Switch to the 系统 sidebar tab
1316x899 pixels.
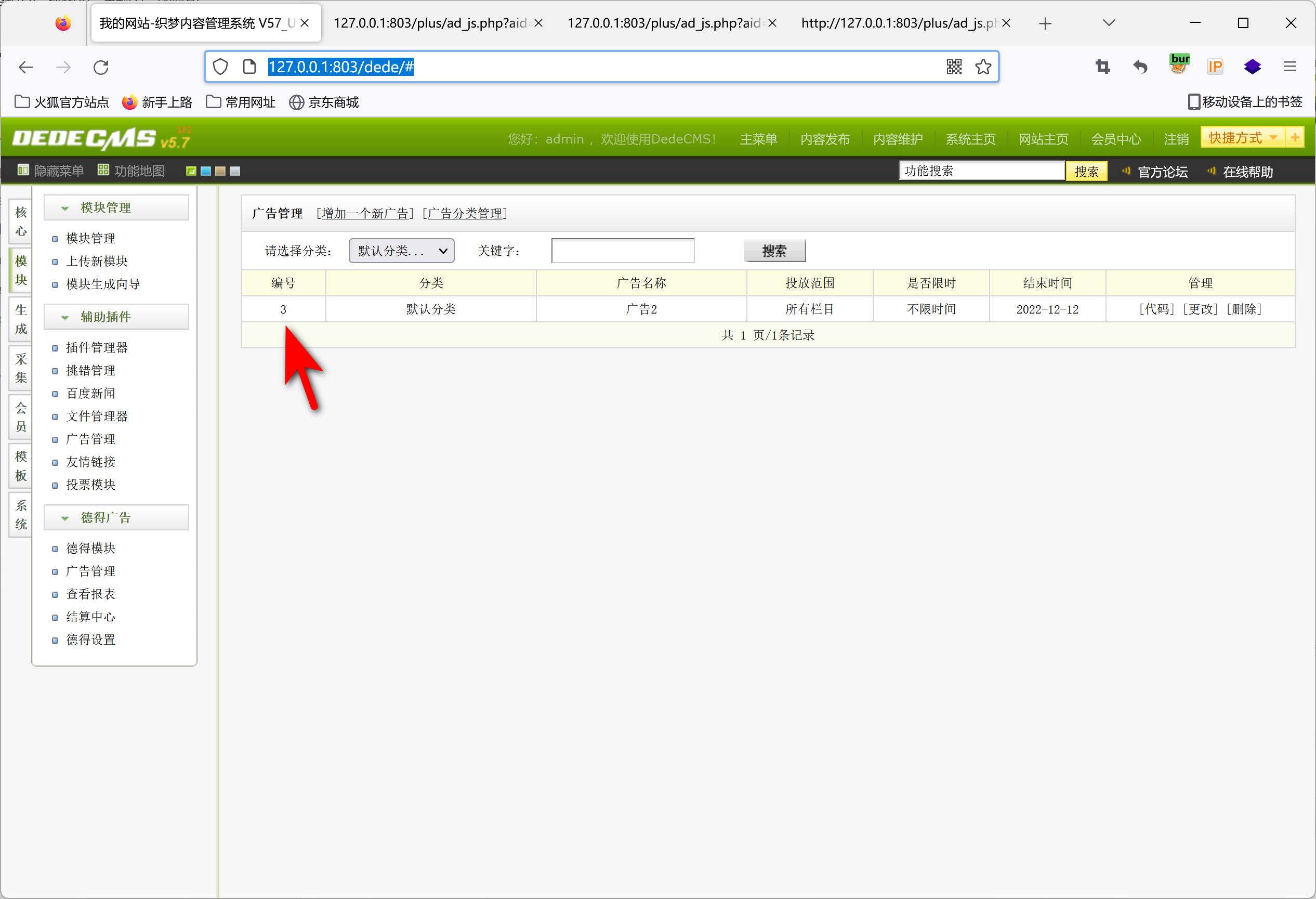pyautogui.click(x=21, y=514)
